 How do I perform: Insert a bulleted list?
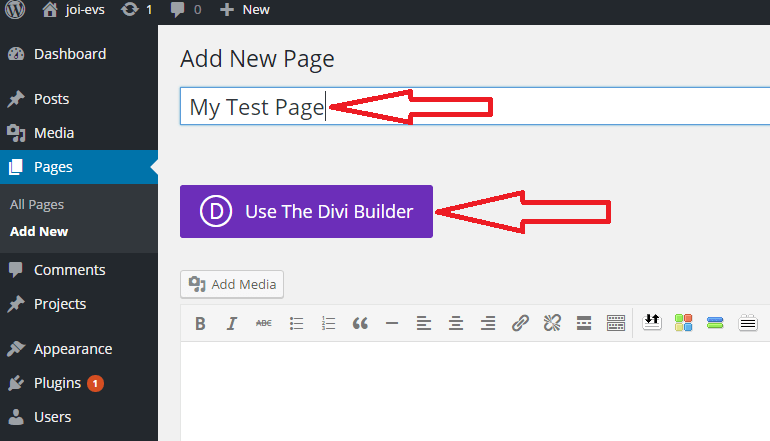click(x=296, y=323)
